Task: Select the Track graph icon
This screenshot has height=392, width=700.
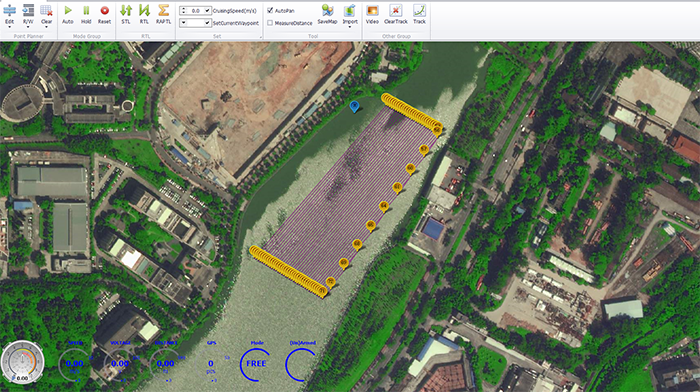Action: click(x=419, y=10)
